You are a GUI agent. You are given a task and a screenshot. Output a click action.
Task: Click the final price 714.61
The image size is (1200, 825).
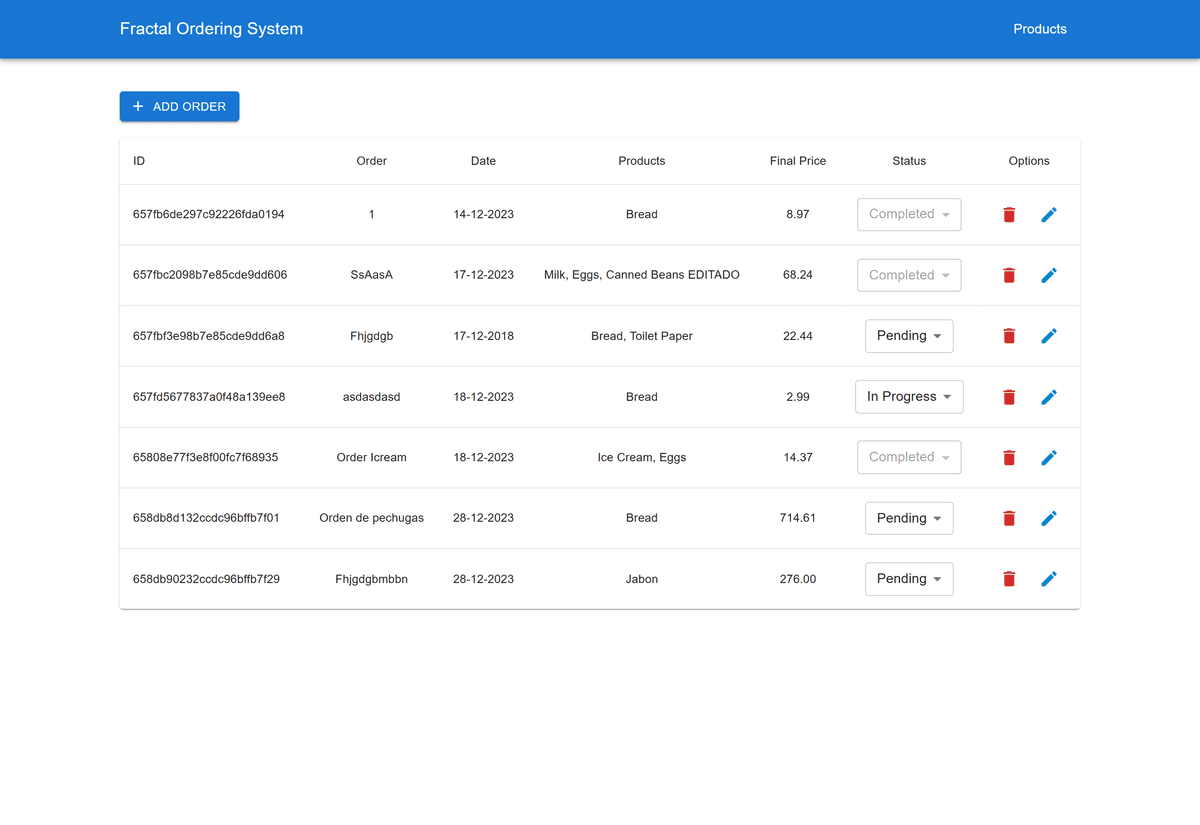tap(798, 518)
